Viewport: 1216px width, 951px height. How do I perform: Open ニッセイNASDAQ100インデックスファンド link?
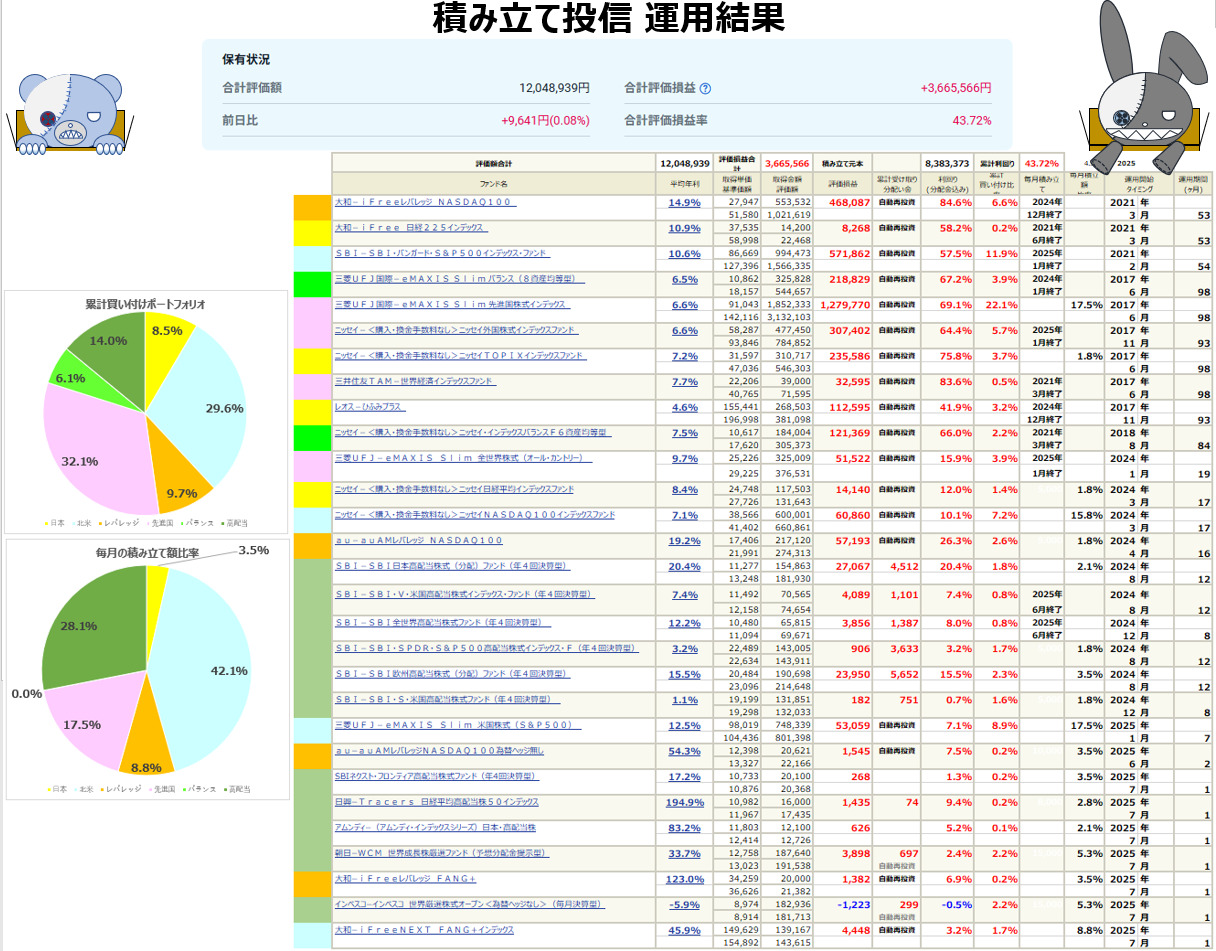tap(475, 515)
